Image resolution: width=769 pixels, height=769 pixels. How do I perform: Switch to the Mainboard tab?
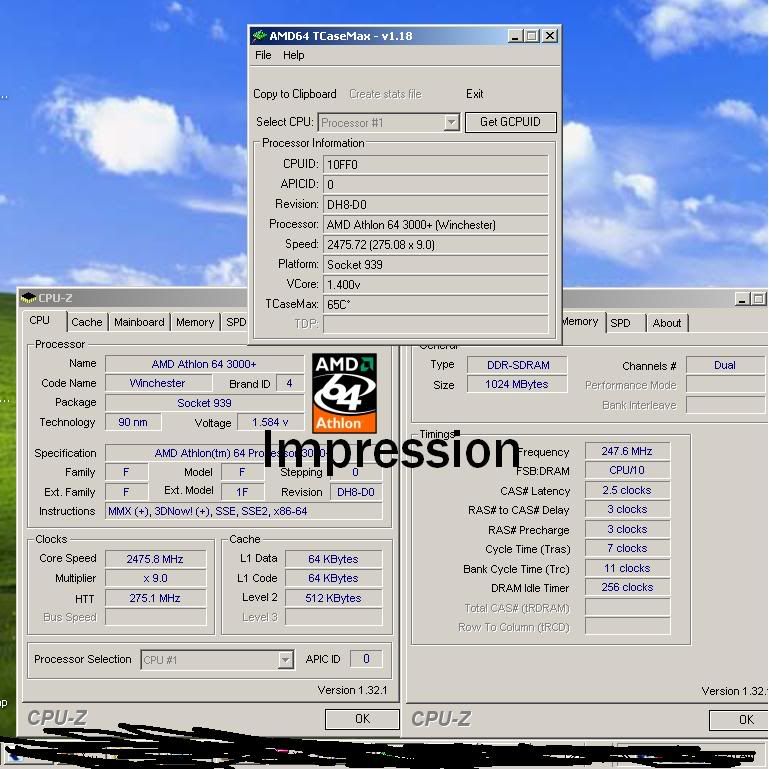(139, 322)
